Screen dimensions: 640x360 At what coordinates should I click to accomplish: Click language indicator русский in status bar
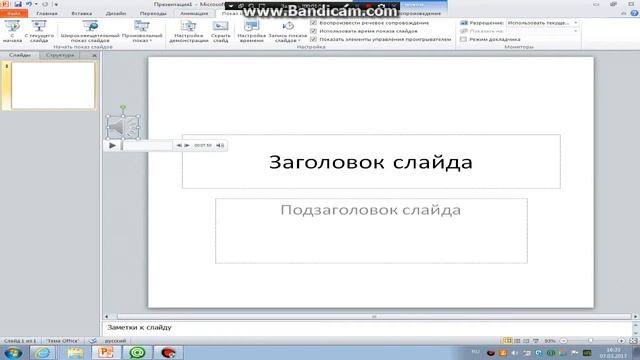[116, 340]
